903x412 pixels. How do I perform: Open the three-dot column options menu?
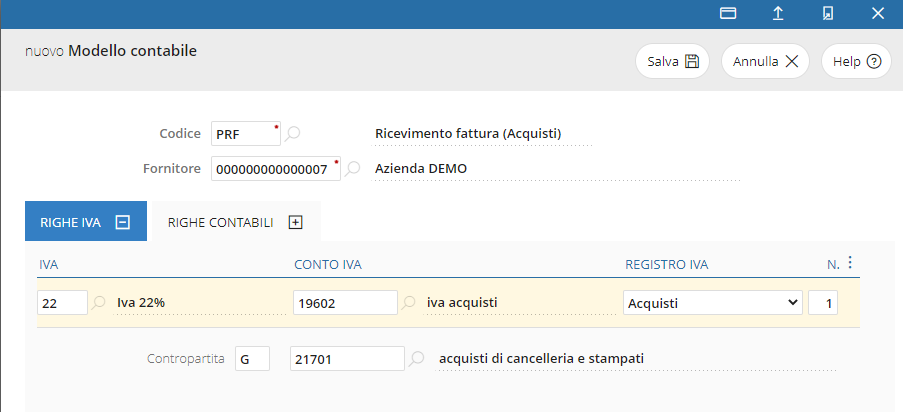850,263
